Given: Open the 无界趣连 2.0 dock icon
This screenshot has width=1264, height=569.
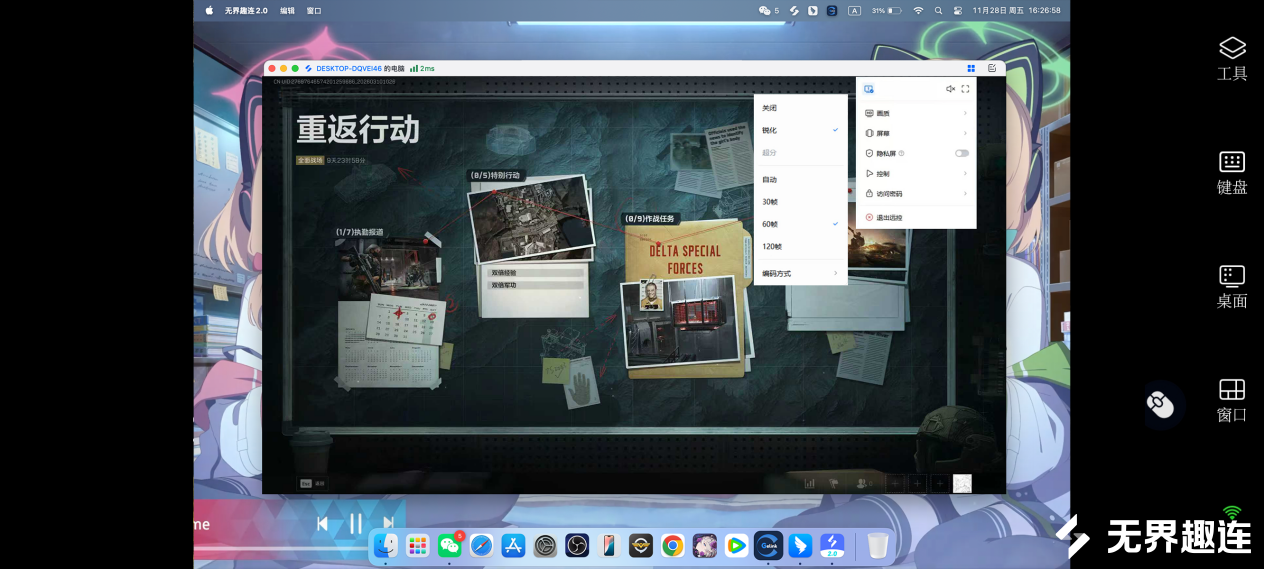Looking at the screenshot, I should coord(832,545).
